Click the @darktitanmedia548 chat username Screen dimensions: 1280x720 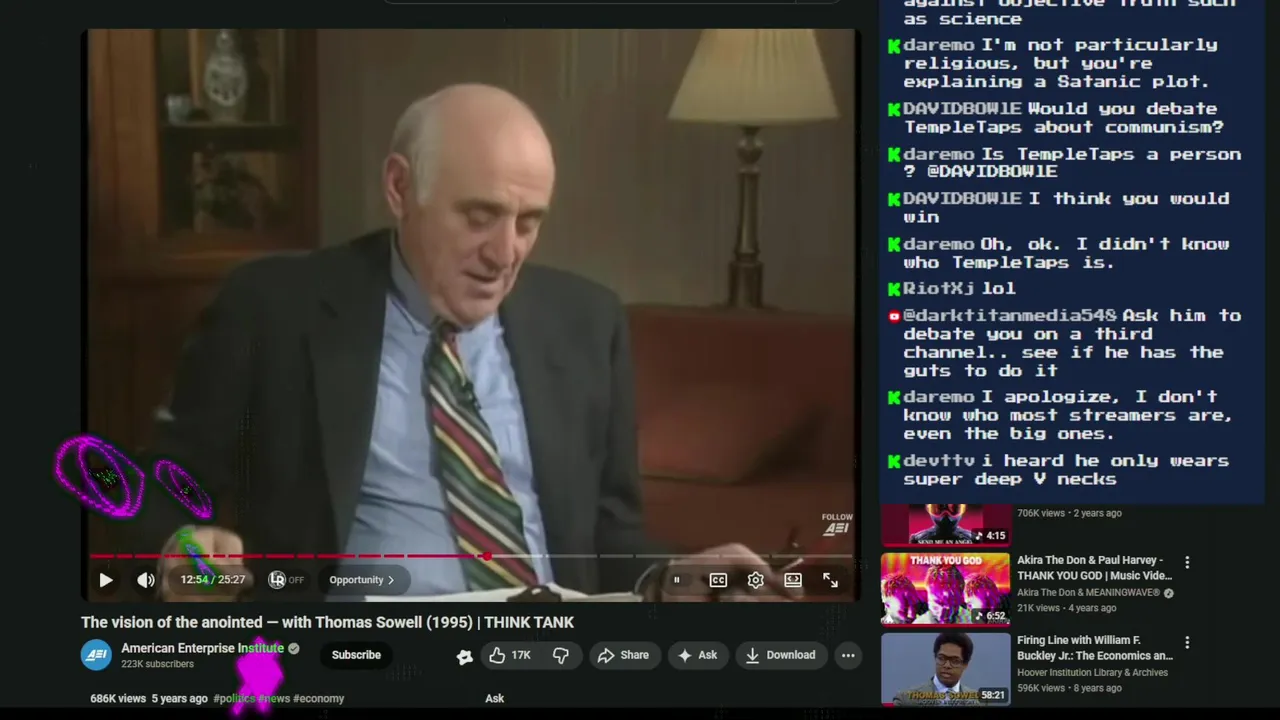[x=1010, y=315]
